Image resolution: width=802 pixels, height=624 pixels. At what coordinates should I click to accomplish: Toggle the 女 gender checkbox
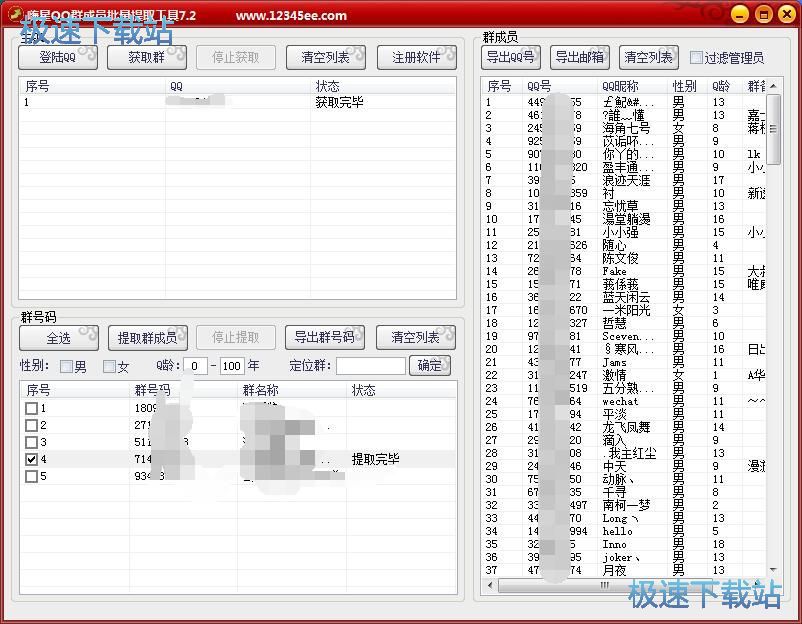(109, 366)
